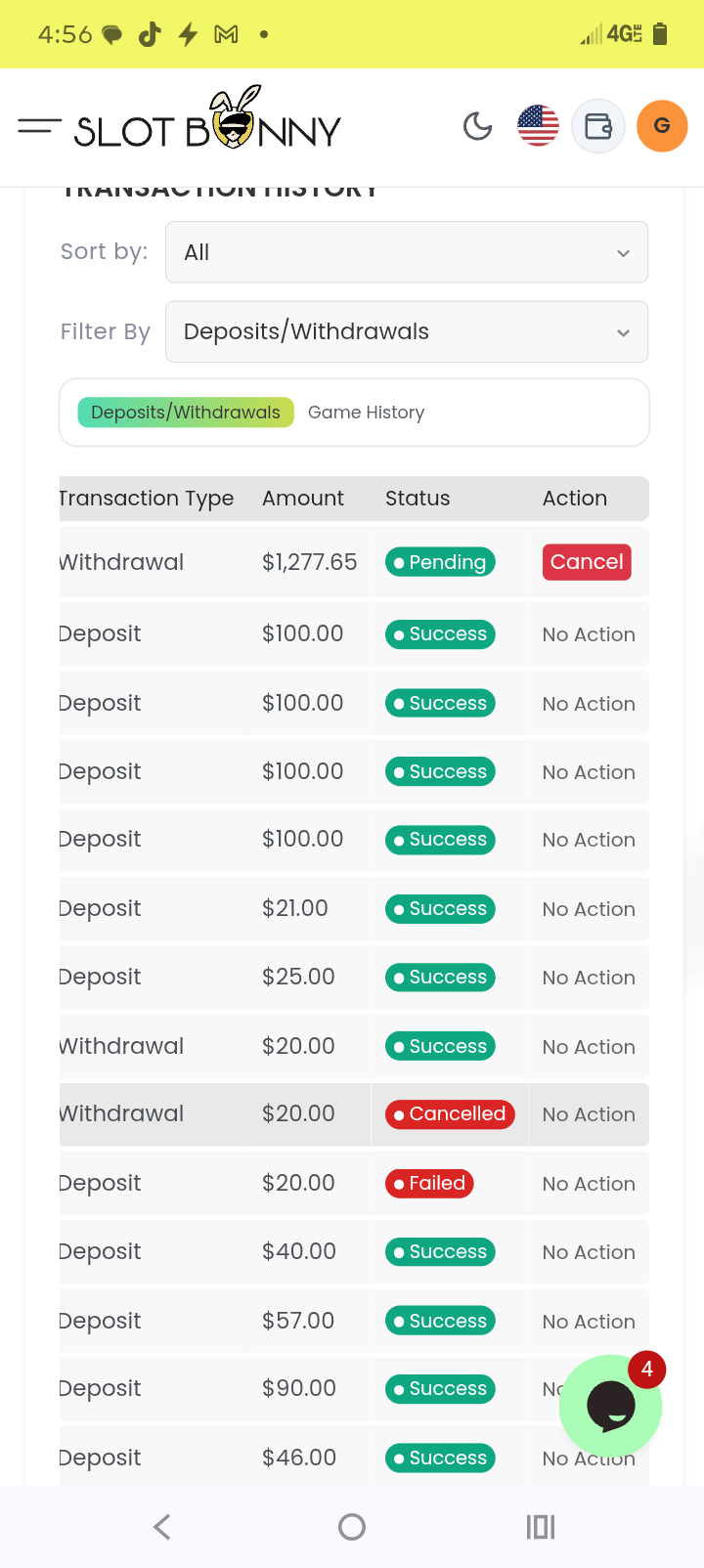Image resolution: width=704 pixels, height=1568 pixels.
Task: Click the Amount column header
Action: pyautogui.click(x=303, y=499)
